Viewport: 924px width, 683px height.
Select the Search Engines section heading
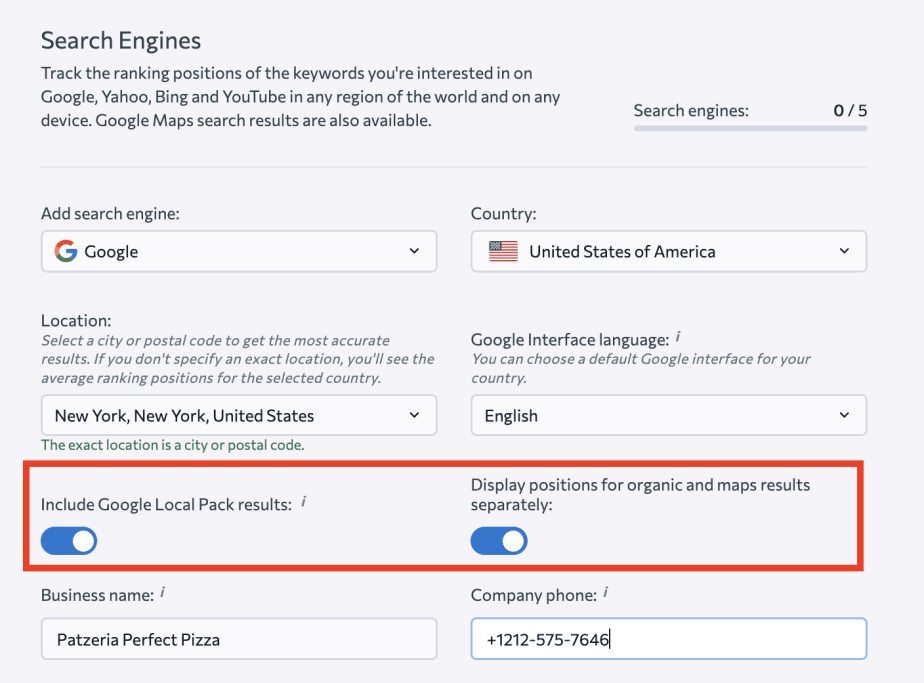120,41
